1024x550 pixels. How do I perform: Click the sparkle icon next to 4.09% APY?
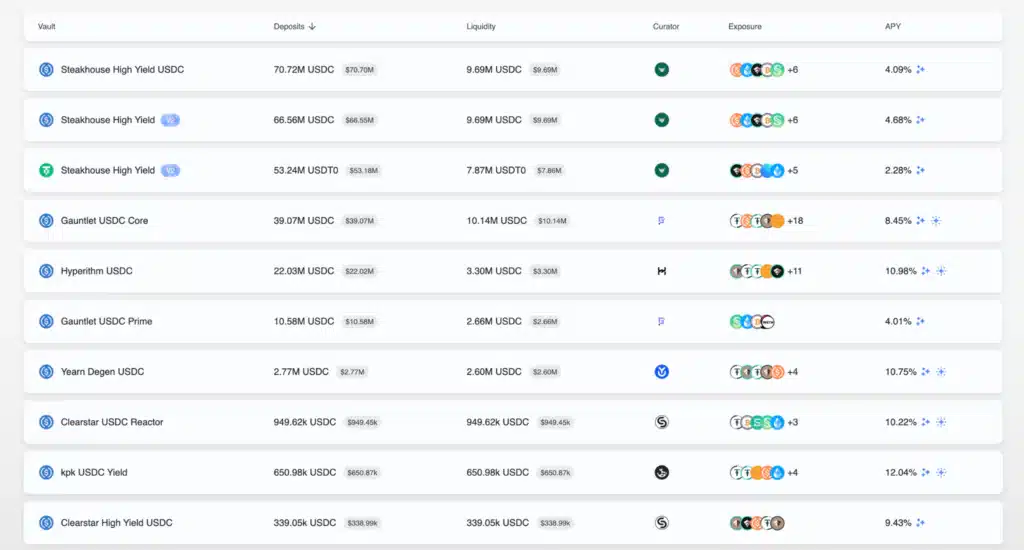(x=921, y=70)
